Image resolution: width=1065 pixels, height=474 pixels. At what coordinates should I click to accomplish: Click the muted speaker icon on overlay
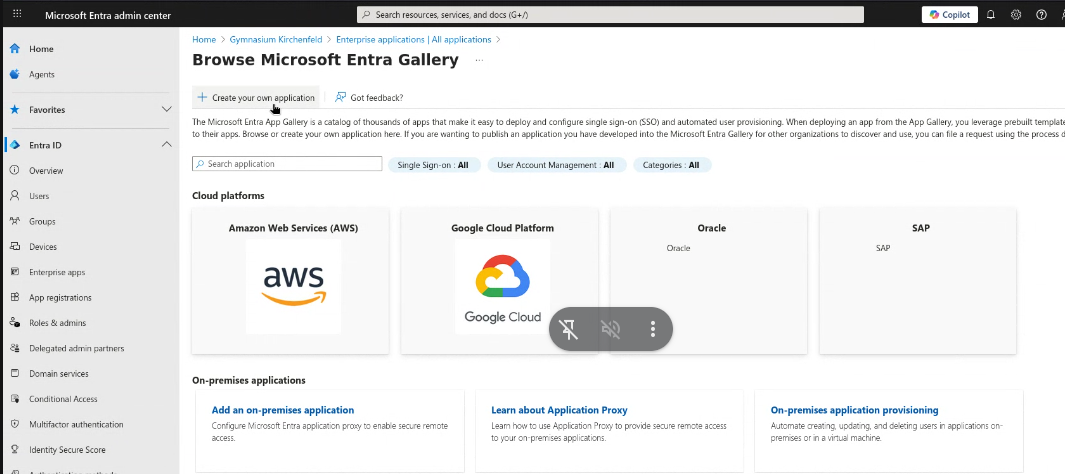[x=610, y=328]
